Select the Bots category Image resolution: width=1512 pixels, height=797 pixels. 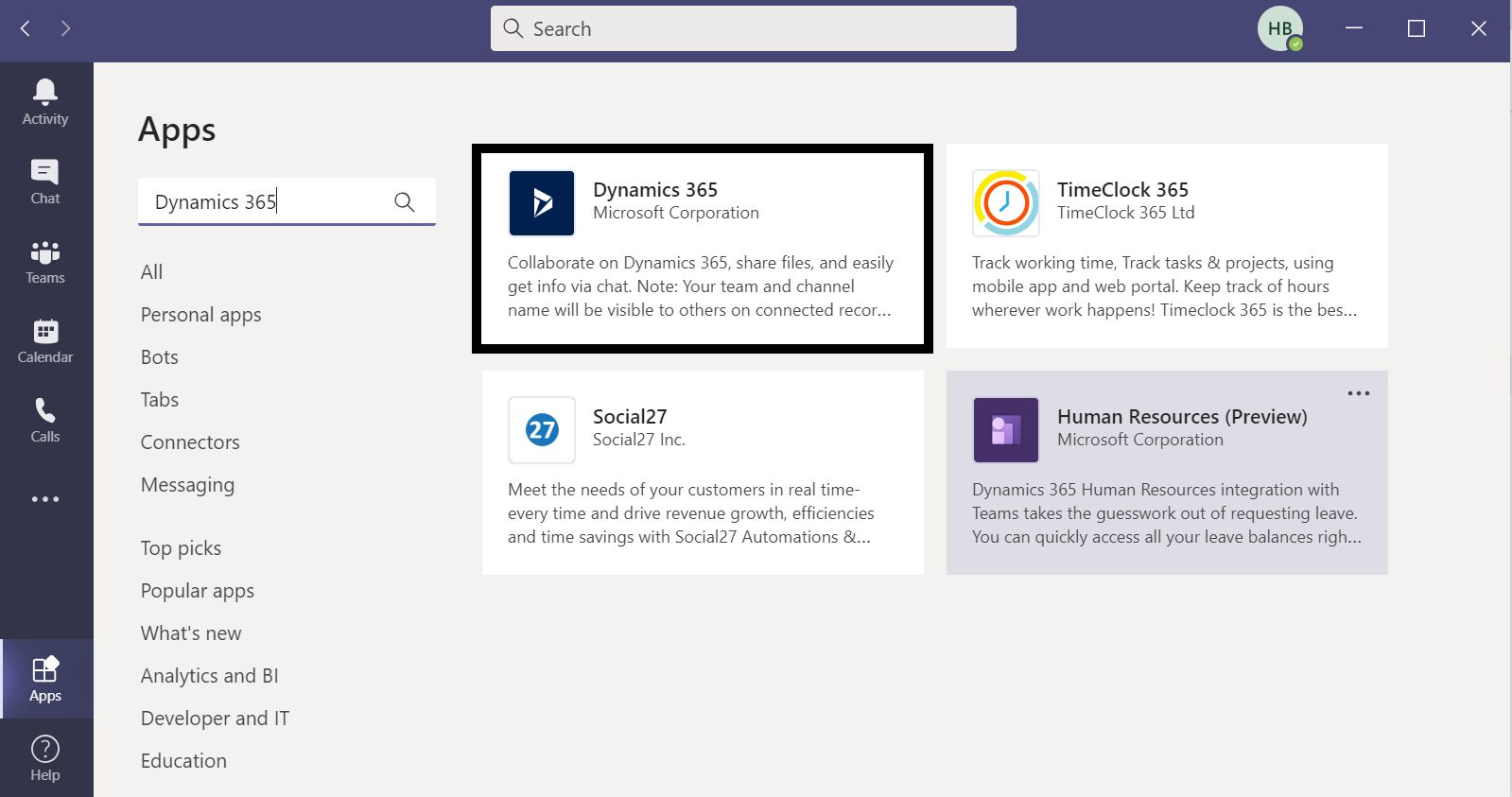159,357
